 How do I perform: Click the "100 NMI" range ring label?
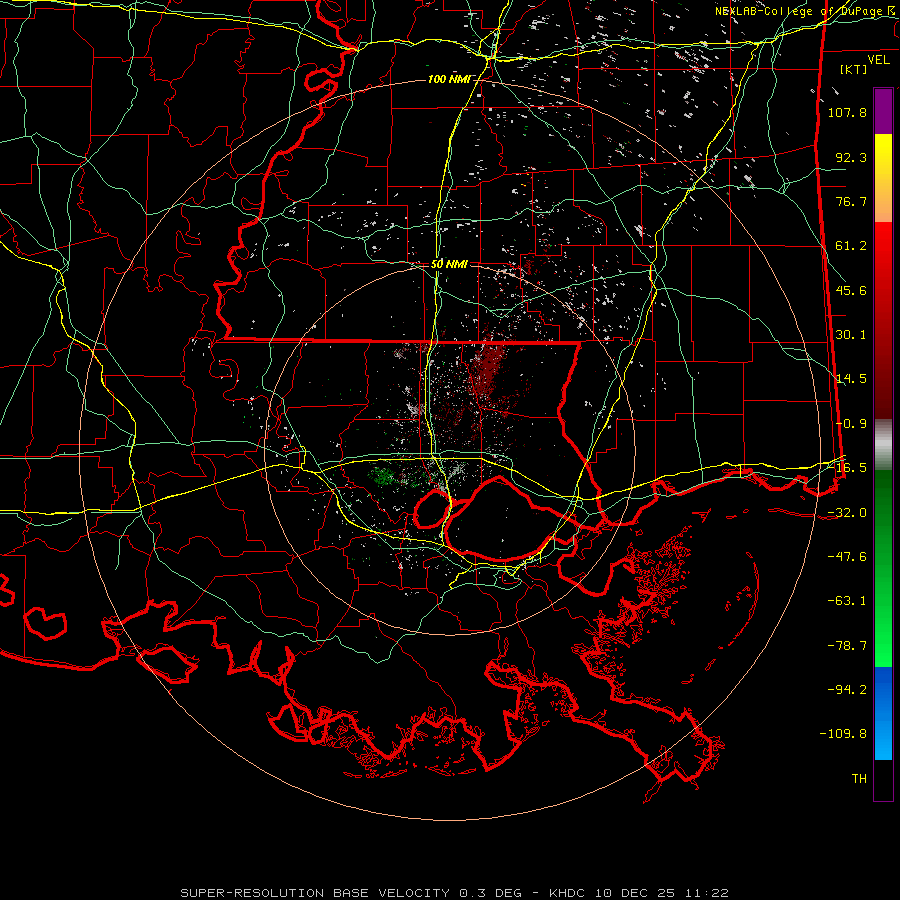[x=448, y=79]
